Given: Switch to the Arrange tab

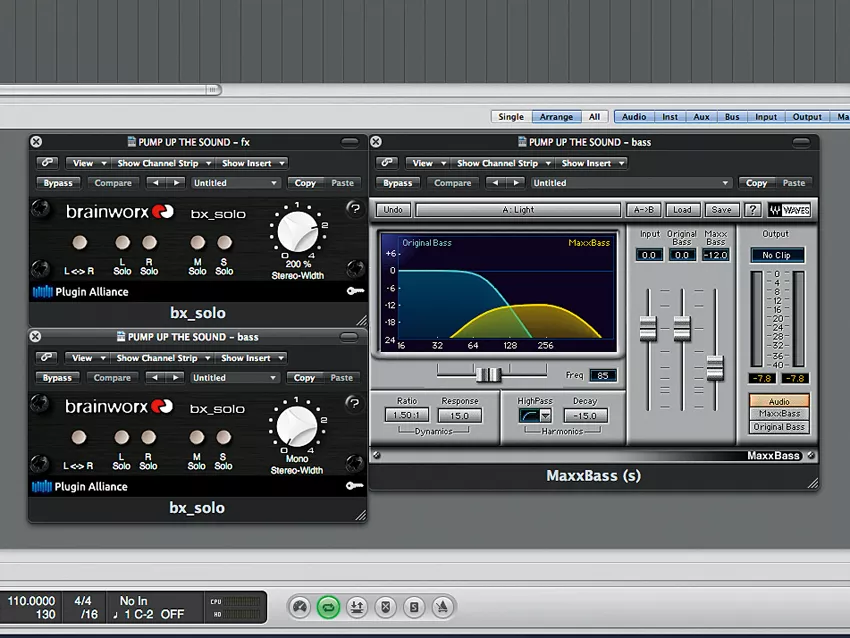Looking at the screenshot, I should point(558,117).
